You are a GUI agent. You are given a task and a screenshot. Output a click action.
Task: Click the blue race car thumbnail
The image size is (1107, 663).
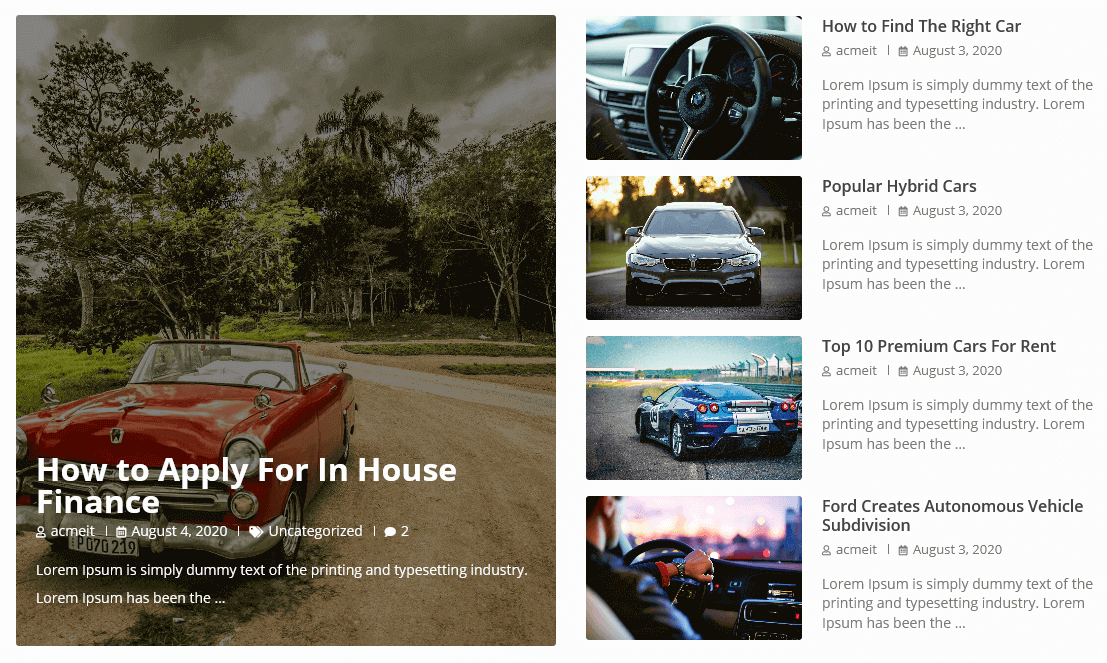coord(694,408)
